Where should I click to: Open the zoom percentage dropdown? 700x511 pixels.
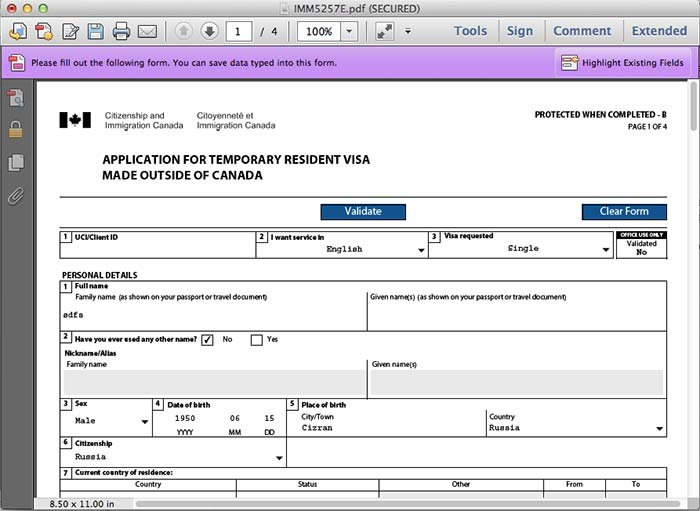point(350,31)
